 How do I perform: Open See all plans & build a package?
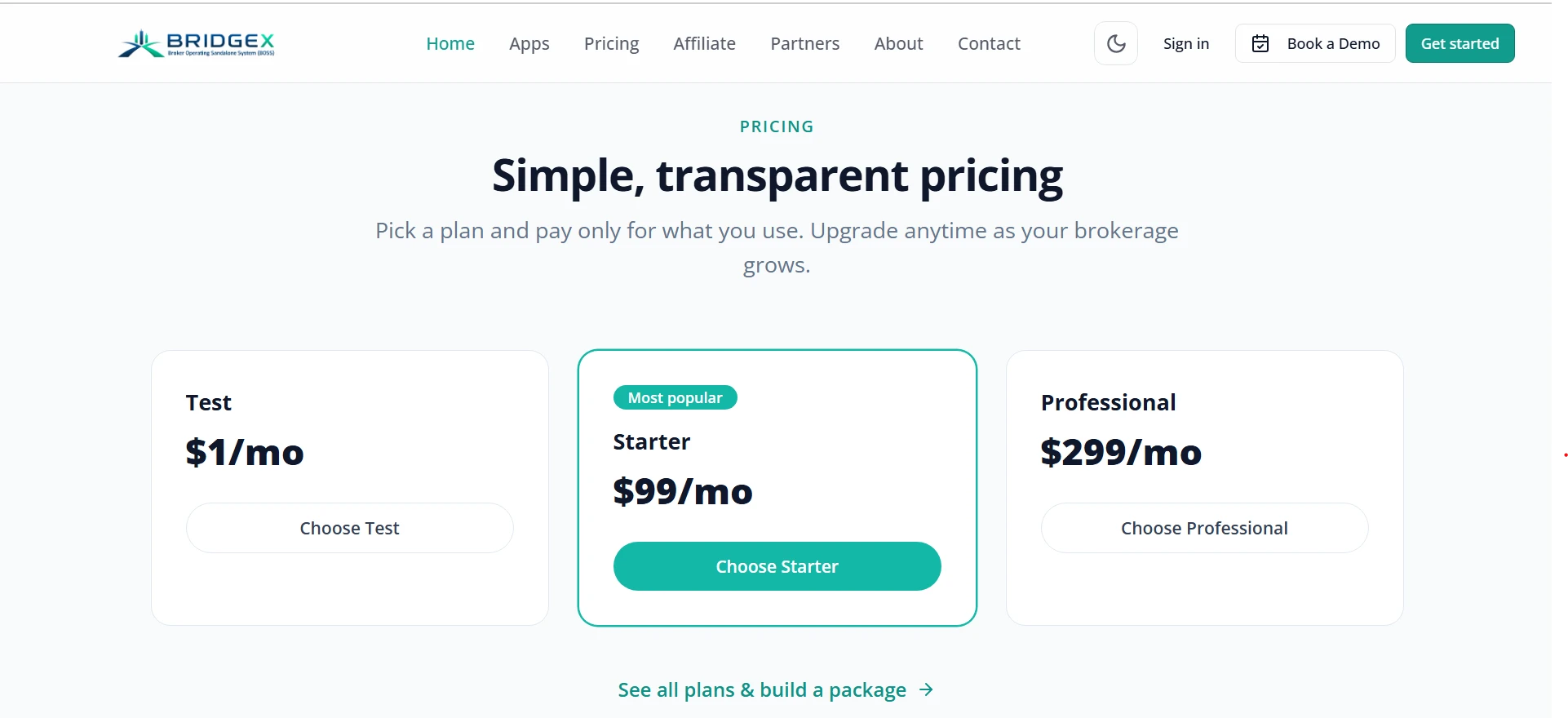point(776,690)
